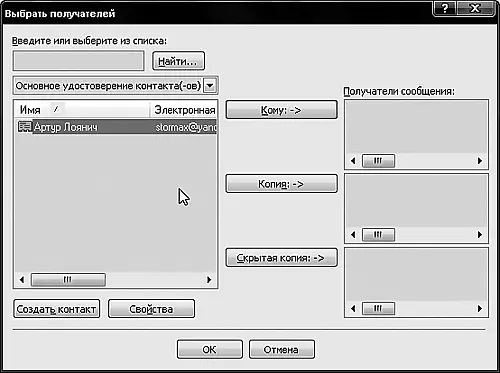The width and height of the screenshot is (500, 373).
Task: Click the contact list horizontal scrollbar thumb
Action: pos(68,280)
